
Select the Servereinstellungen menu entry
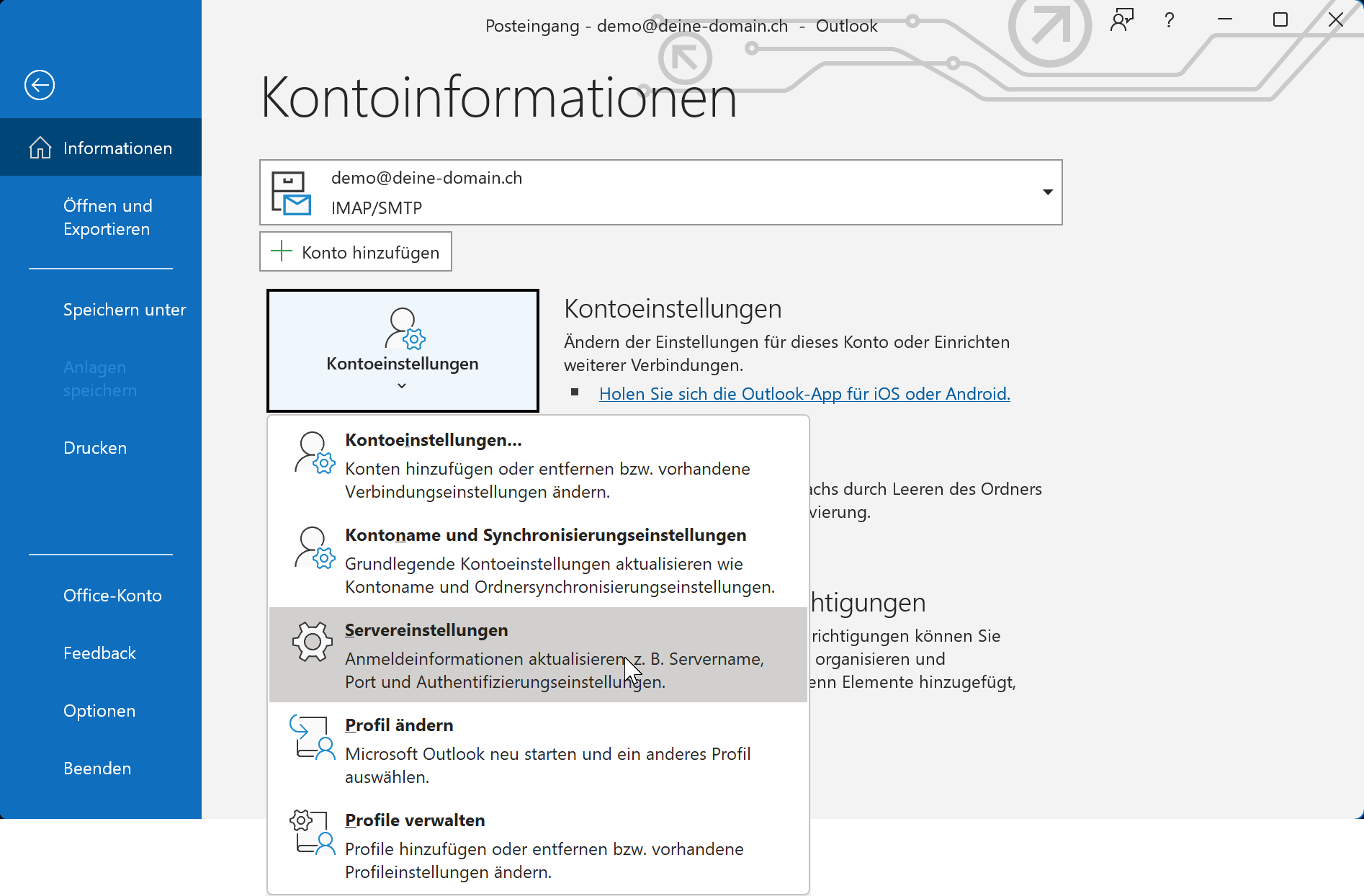[x=538, y=655]
